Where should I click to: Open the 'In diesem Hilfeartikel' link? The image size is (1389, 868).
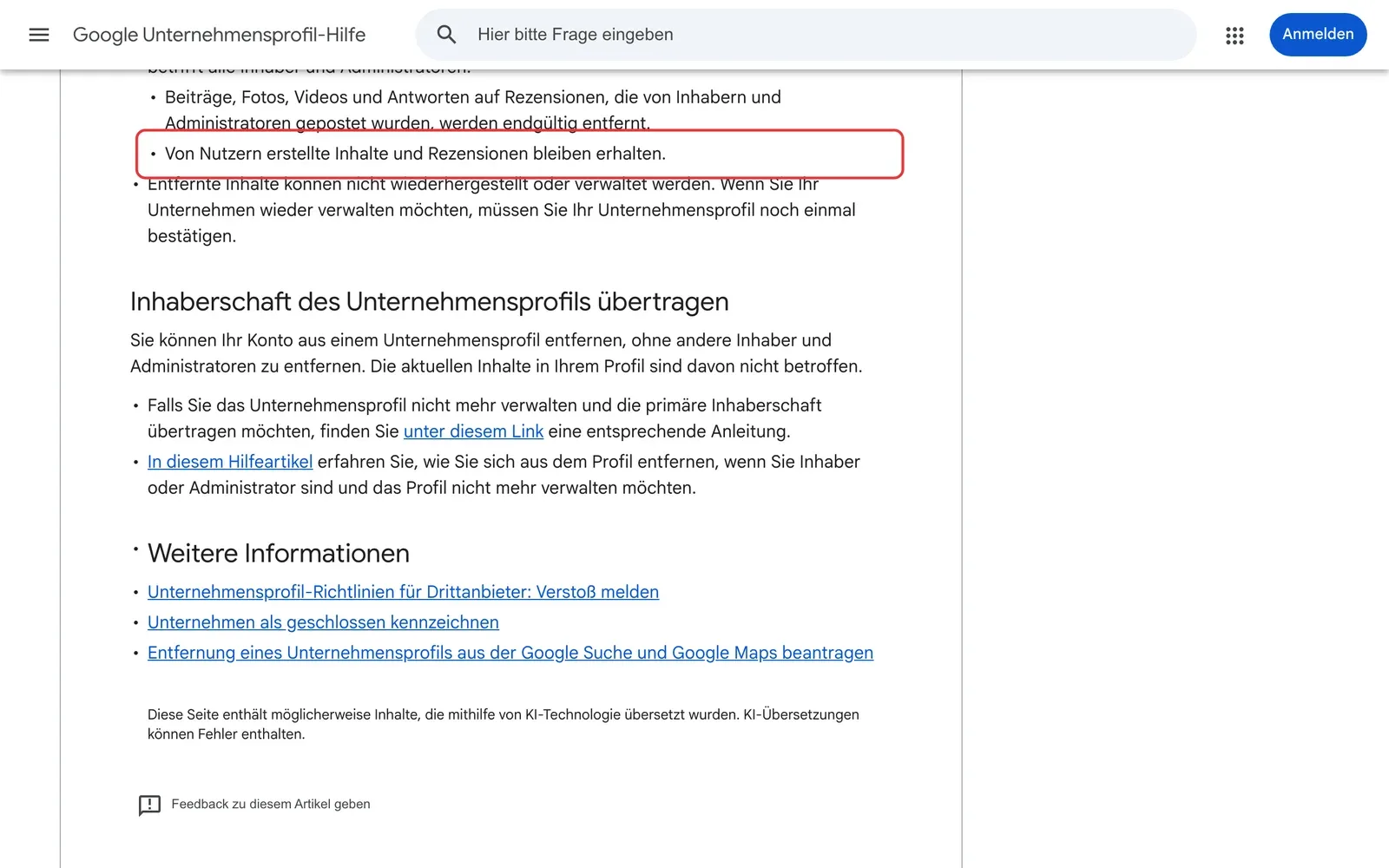point(230,462)
